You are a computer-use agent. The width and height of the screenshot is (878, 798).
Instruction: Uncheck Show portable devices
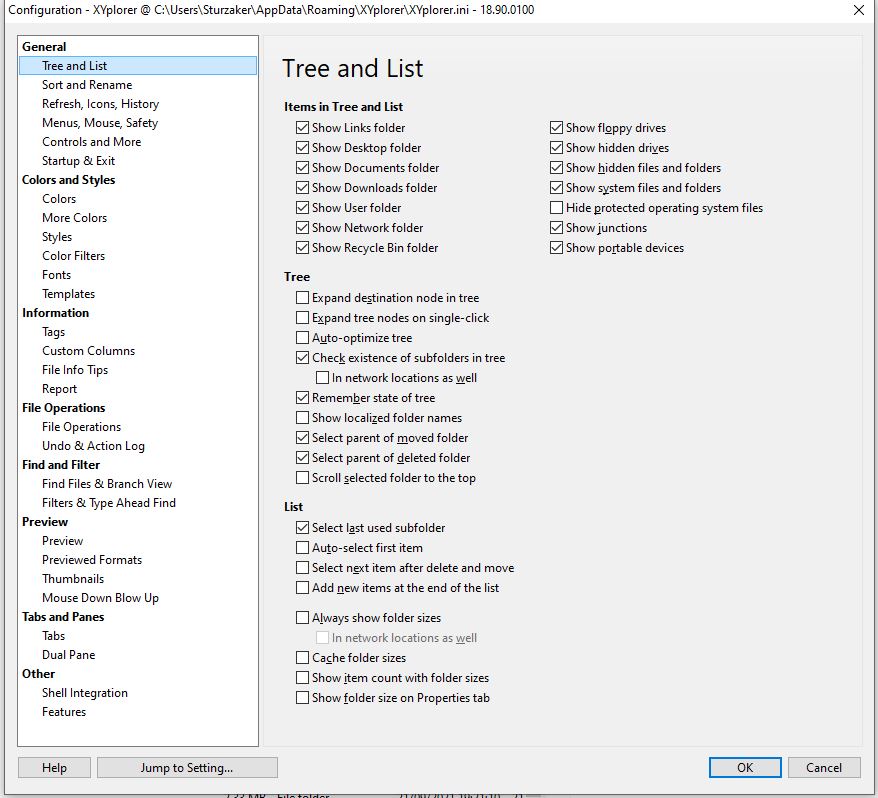click(x=556, y=248)
